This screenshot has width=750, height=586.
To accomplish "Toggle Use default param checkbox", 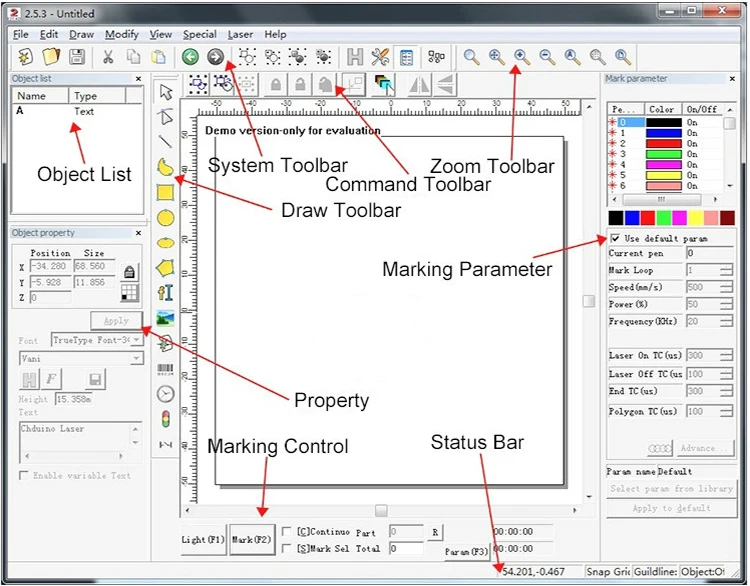I will tap(616, 238).
